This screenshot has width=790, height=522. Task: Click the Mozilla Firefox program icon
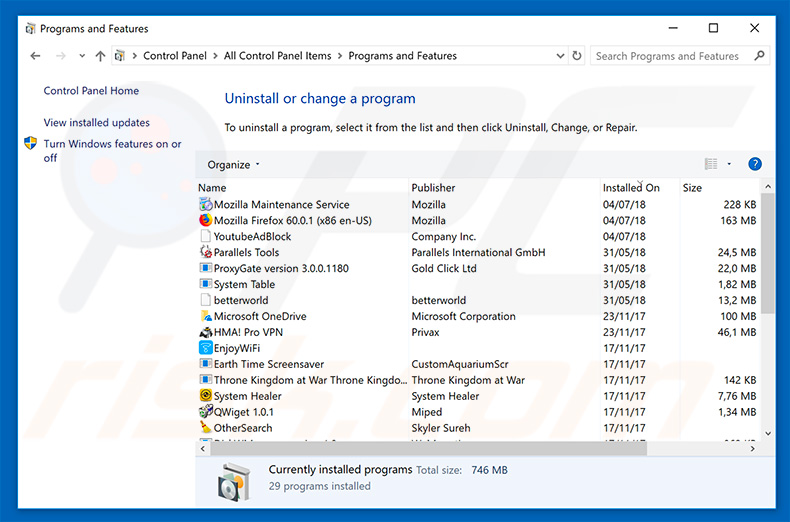coord(206,221)
